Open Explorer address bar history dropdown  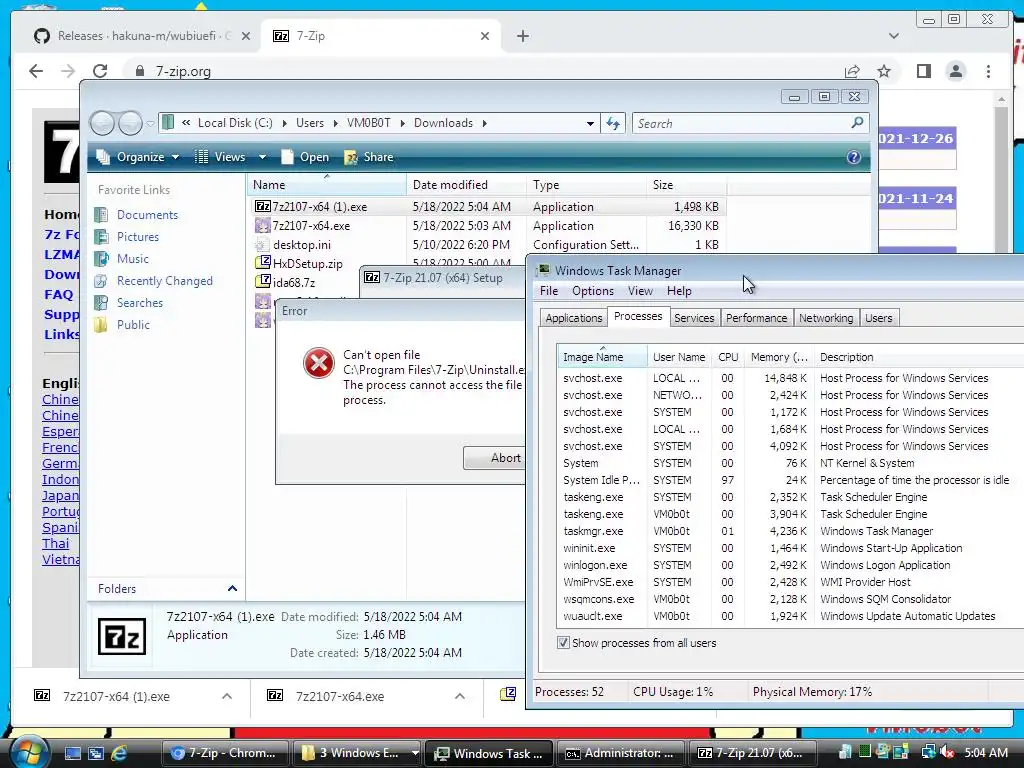click(x=590, y=123)
